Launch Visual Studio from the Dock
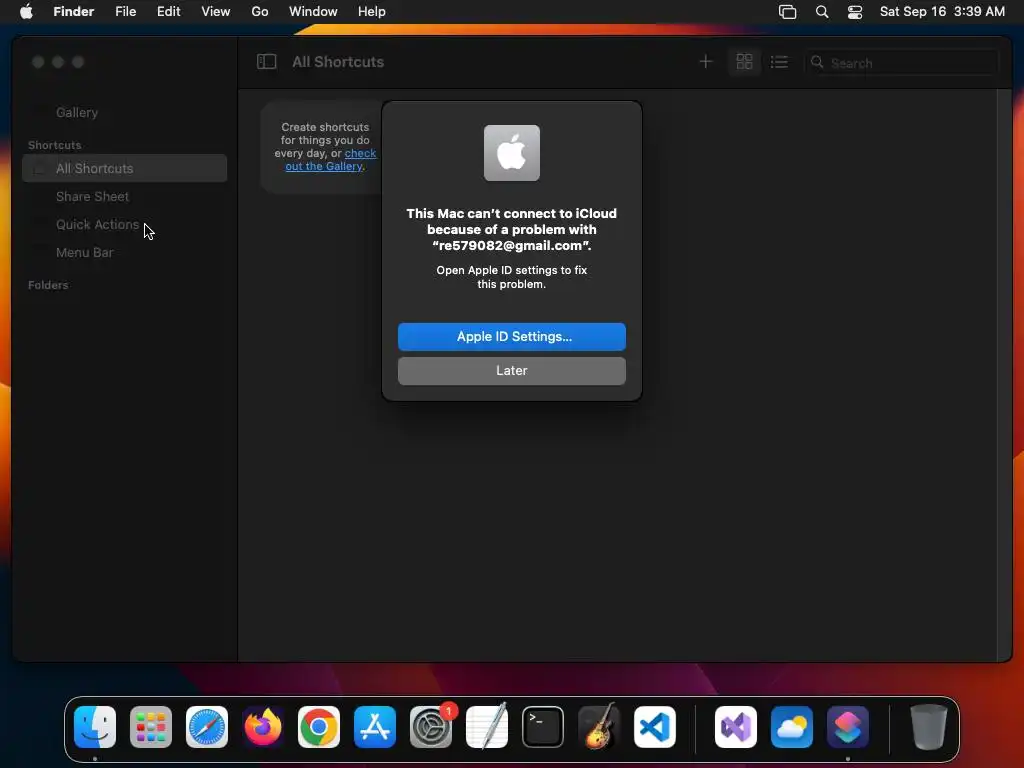1024x768 pixels. click(736, 727)
